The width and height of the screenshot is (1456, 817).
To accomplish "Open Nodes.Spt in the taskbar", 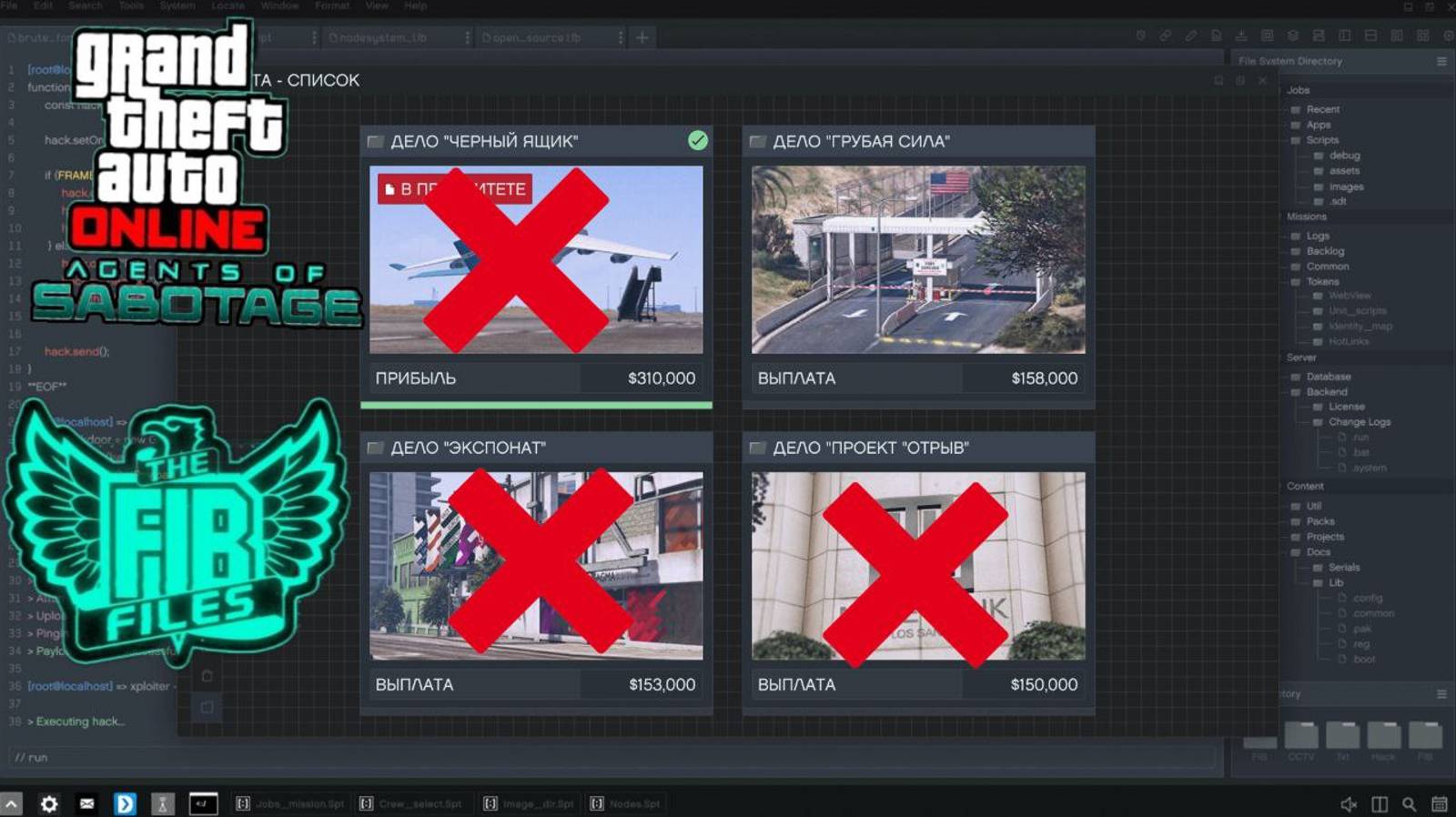I will [x=625, y=804].
